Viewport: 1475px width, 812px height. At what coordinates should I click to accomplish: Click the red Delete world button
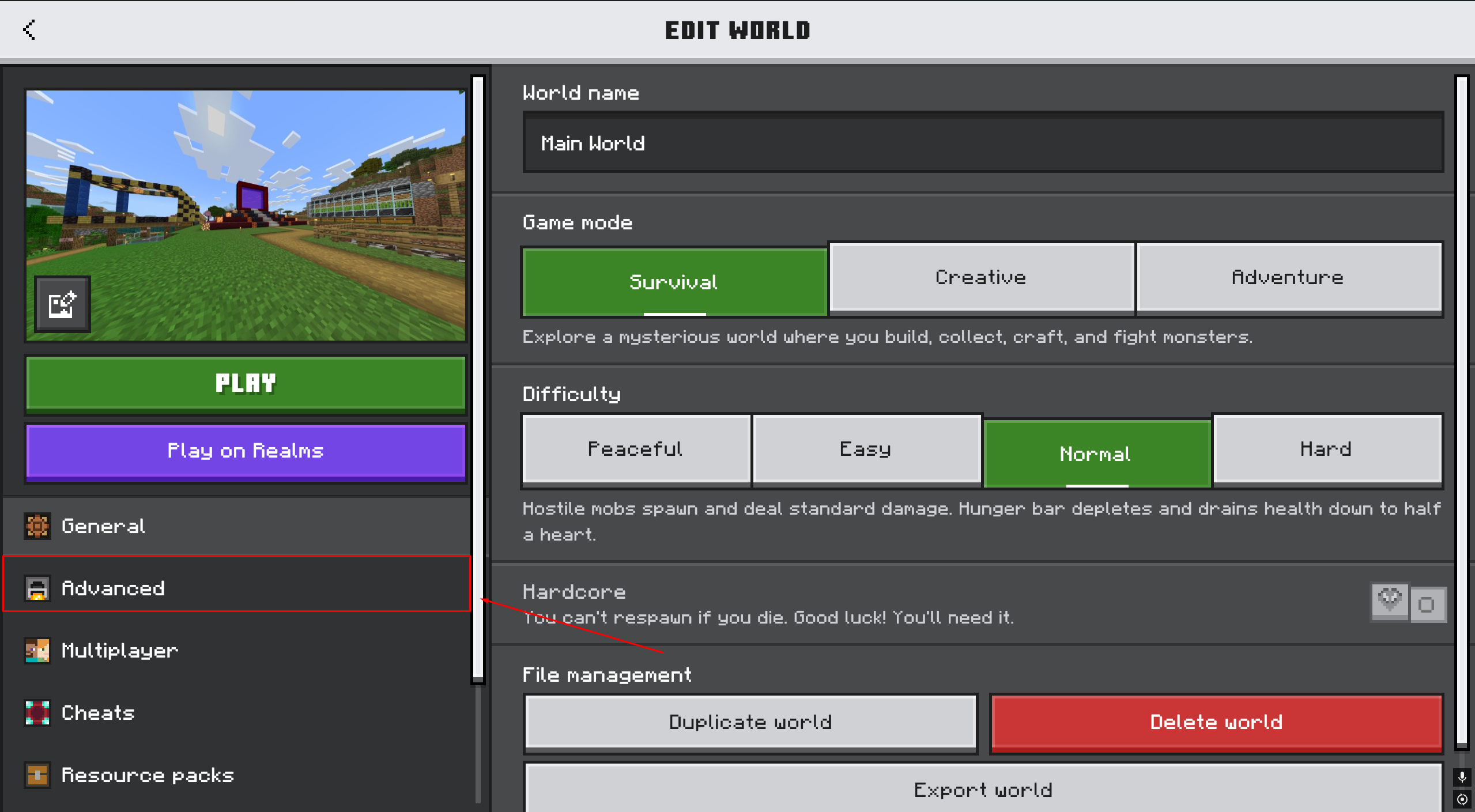[1217, 723]
